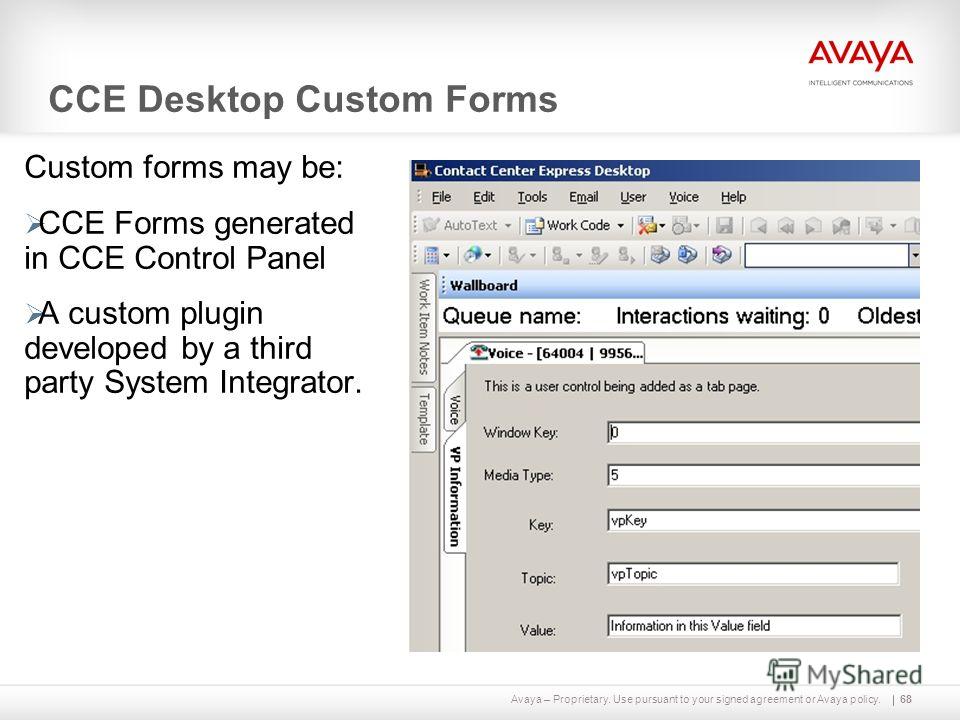Open the Work Code toolbar button
Screen dimensions: 960x720
pyautogui.click(x=568, y=225)
